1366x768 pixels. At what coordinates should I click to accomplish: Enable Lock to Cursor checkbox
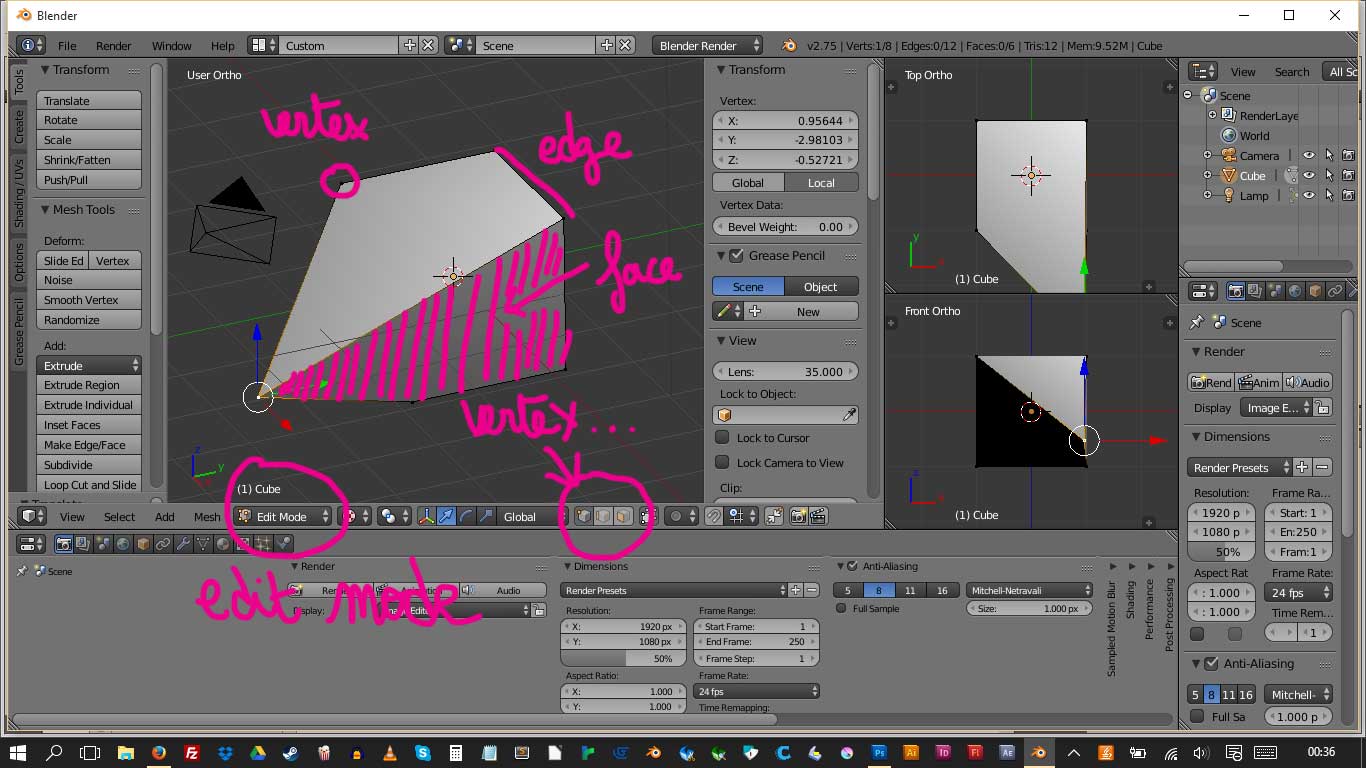pyautogui.click(x=722, y=438)
